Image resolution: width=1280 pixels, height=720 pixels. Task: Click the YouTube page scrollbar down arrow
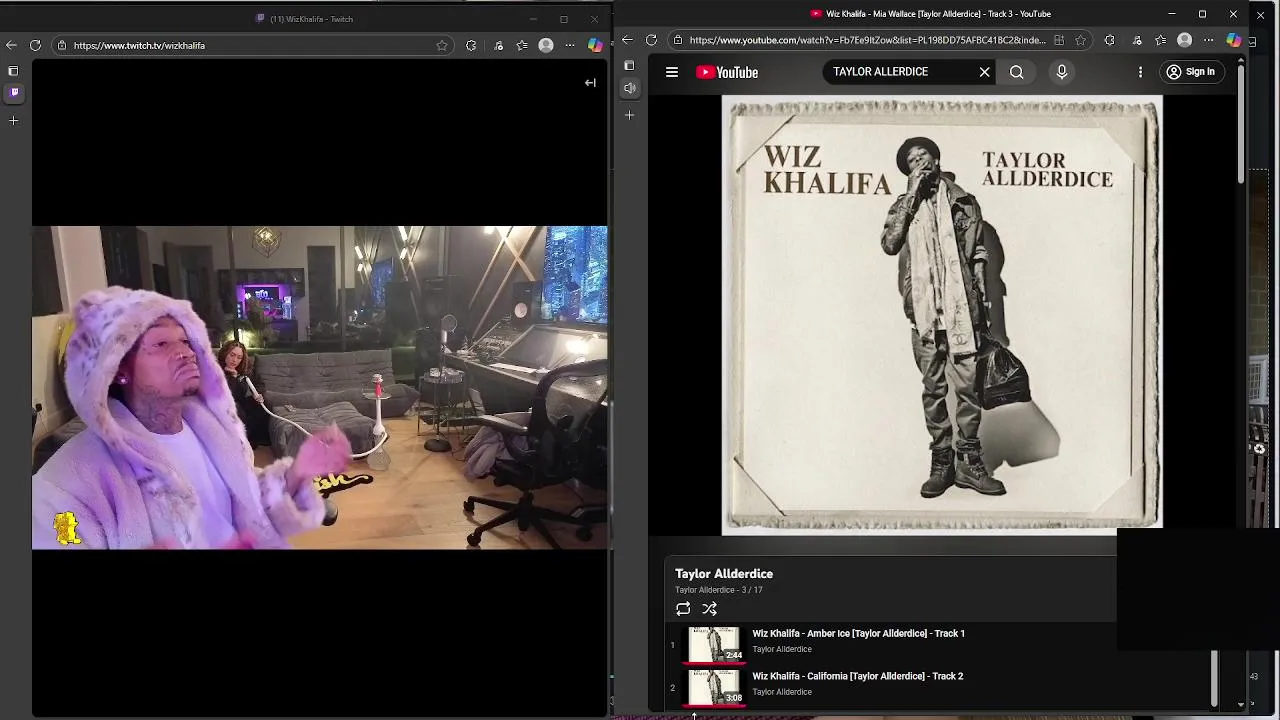pos(1241,704)
